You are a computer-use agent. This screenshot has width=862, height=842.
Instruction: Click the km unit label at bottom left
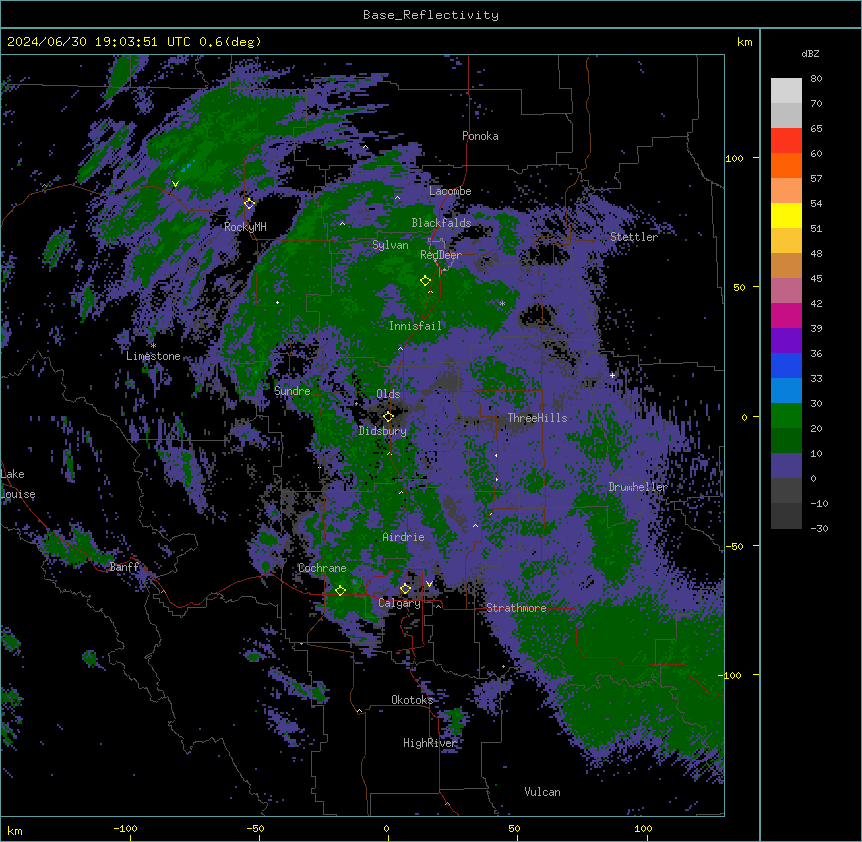pos(15,830)
